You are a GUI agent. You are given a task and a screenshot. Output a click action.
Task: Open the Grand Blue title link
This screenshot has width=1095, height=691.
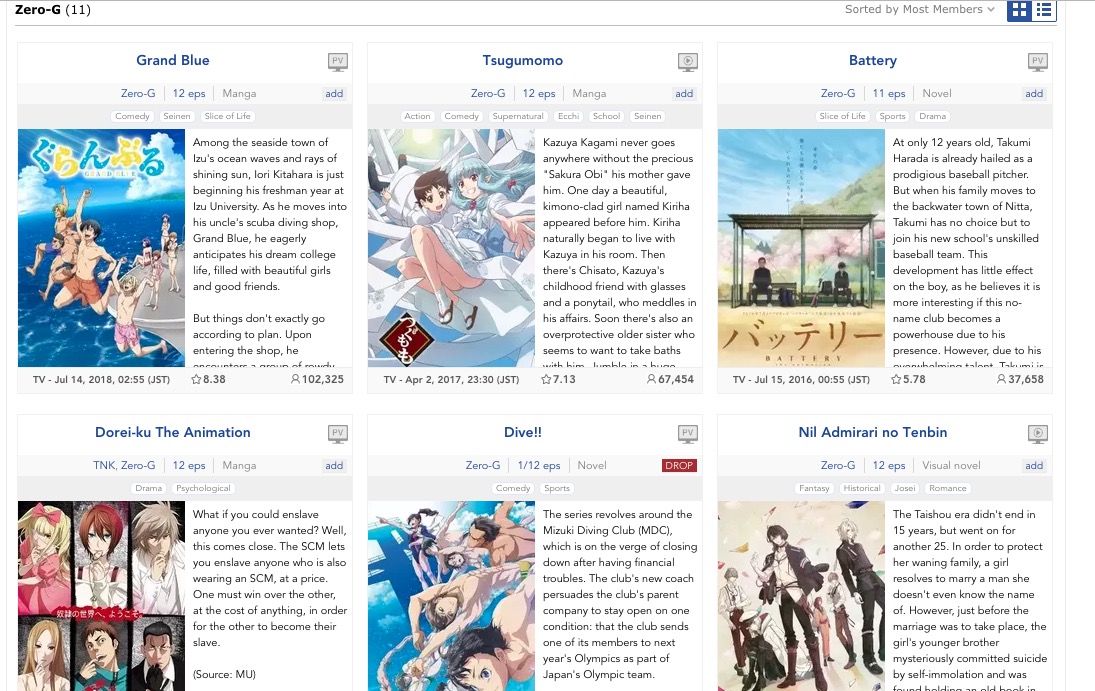click(172, 60)
